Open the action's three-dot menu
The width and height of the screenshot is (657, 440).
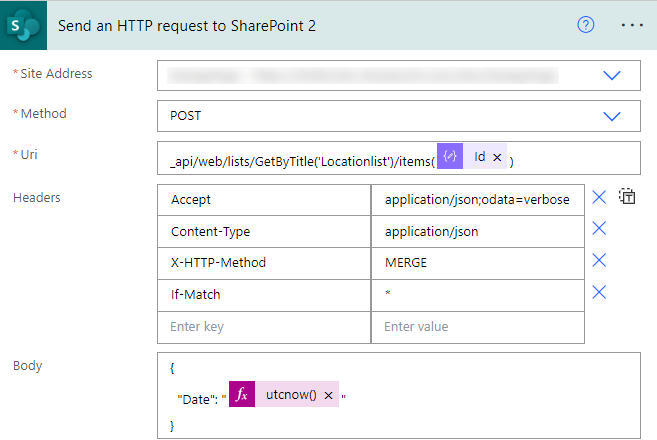pyautogui.click(x=632, y=25)
